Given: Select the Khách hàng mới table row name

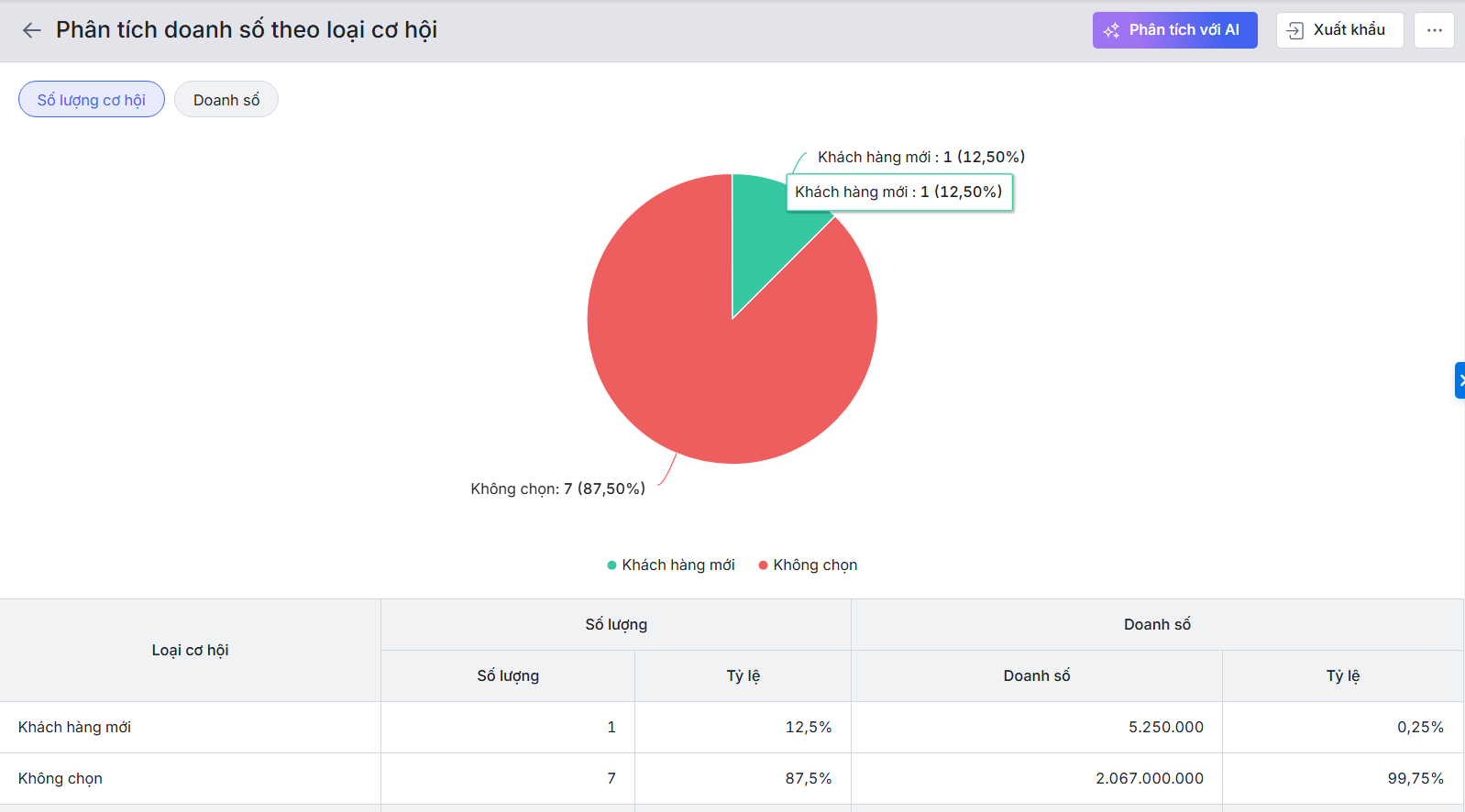Looking at the screenshot, I should pos(74,728).
